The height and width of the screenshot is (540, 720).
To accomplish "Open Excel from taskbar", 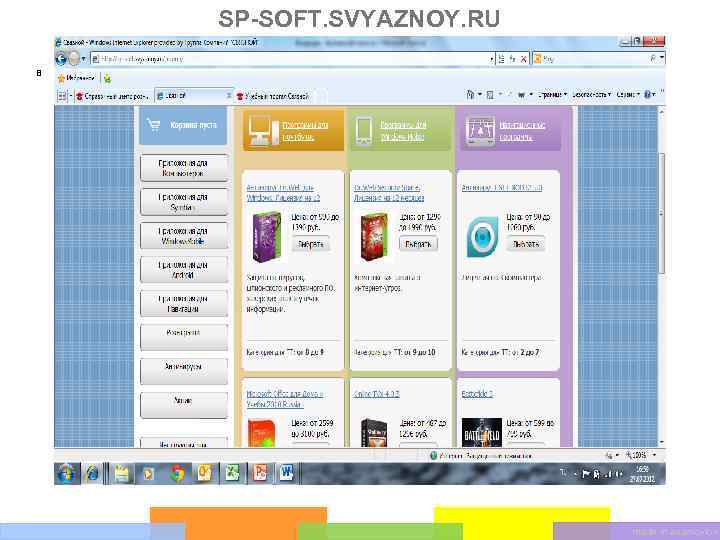I will (232, 473).
